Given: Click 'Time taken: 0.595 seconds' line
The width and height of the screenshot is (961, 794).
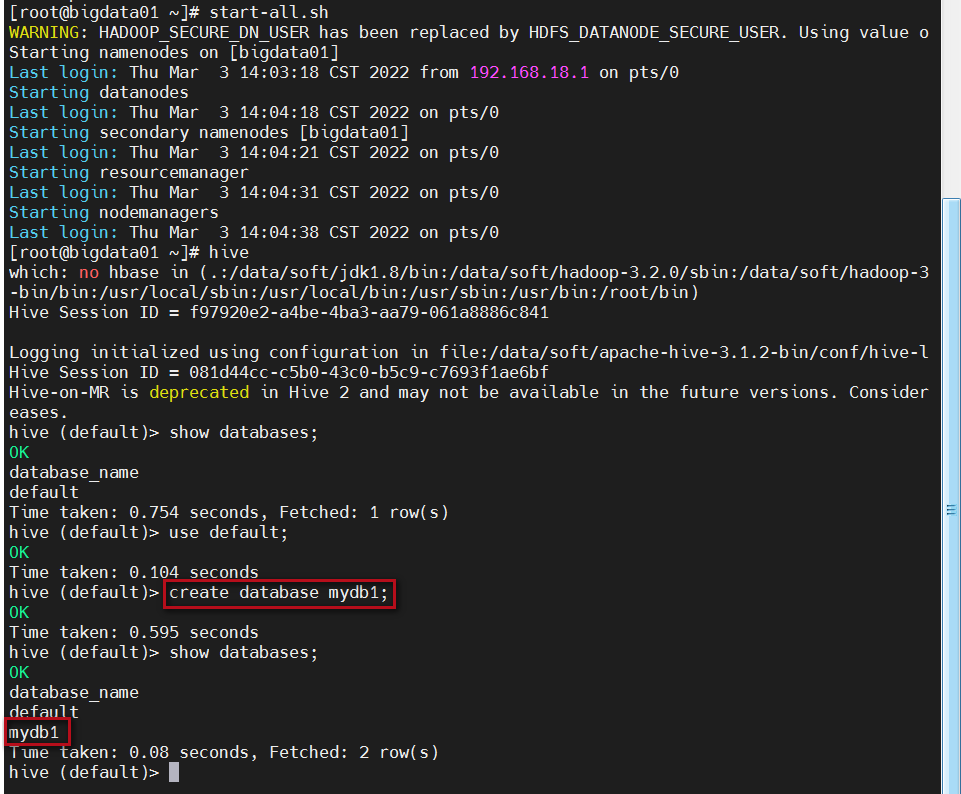Looking at the screenshot, I should point(134,632).
